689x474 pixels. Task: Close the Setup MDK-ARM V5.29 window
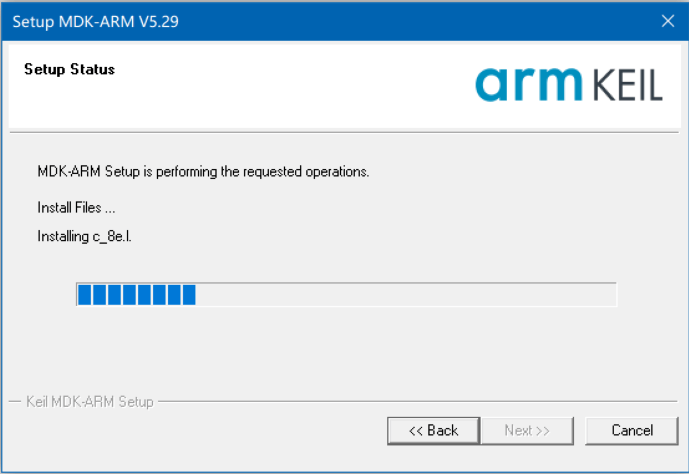tap(668, 21)
